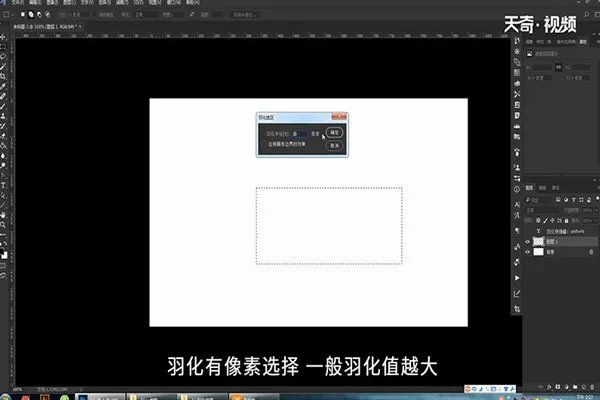The image size is (600, 400).
Task: Select the Gradient / Paint Bucket tool
Action: [x=3, y=145]
